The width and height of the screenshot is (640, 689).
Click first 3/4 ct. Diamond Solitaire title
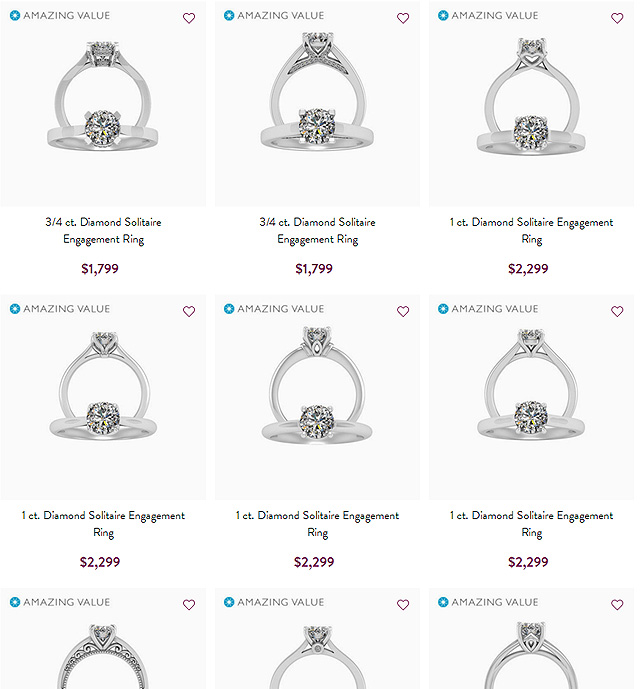click(x=103, y=231)
